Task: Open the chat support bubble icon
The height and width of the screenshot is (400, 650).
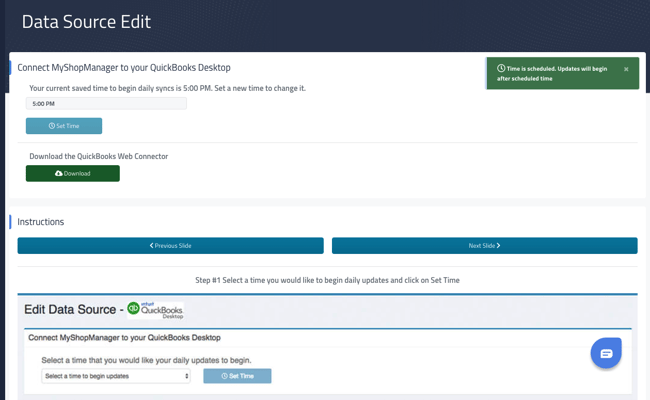Action: coord(606,353)
